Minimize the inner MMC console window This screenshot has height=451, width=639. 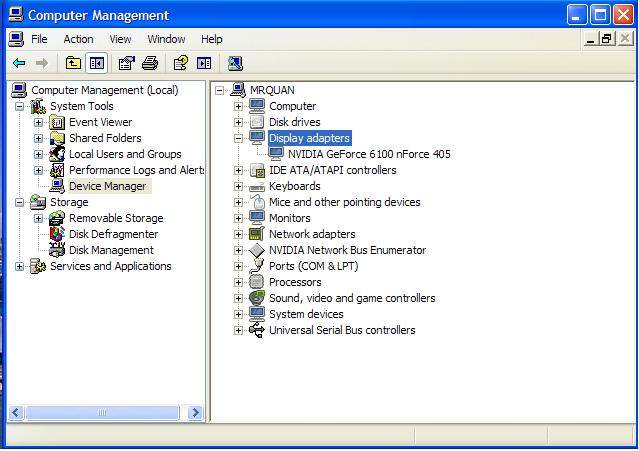click(591, 39)
